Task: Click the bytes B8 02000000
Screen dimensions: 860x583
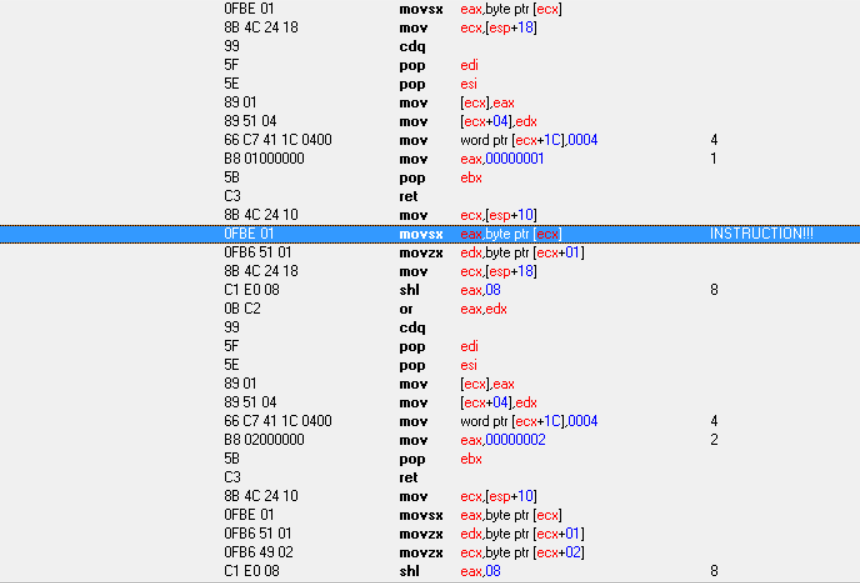Action: 264,440
